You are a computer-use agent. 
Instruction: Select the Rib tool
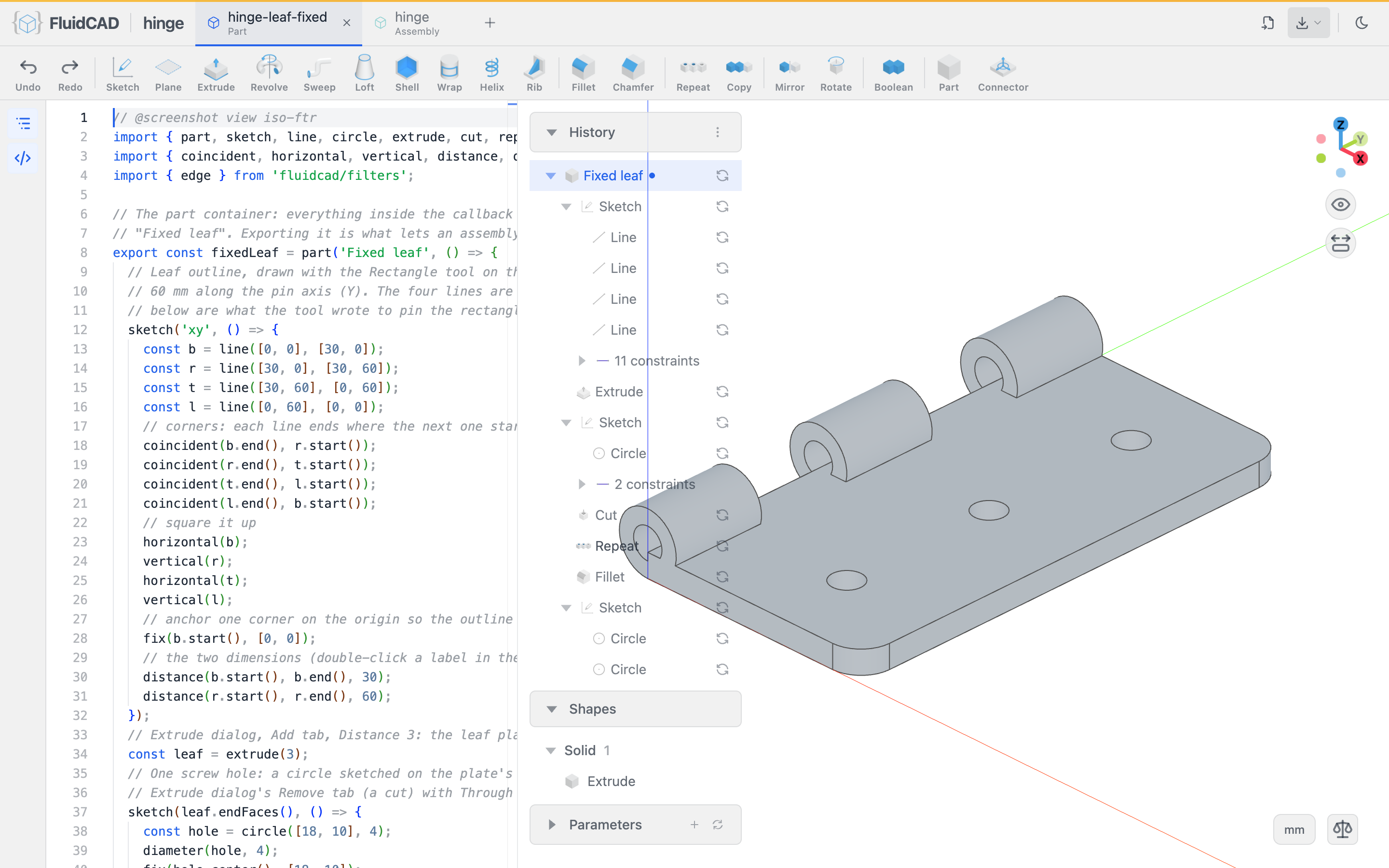pos(534,73)
